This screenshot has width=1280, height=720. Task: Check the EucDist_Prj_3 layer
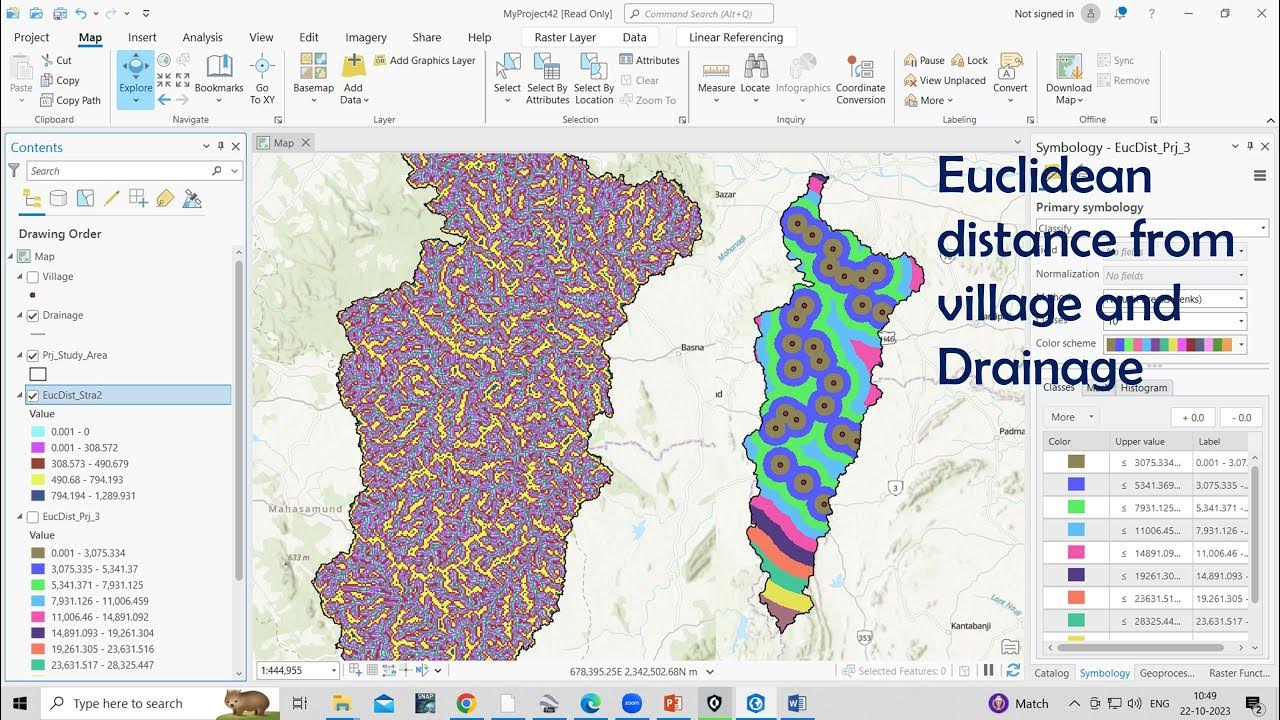33,517
